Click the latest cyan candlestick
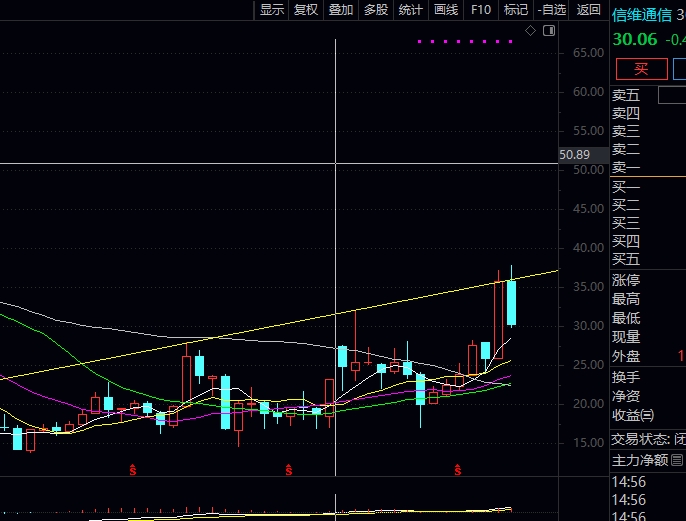This screenshot has height=521, width=686. point(511,303)
